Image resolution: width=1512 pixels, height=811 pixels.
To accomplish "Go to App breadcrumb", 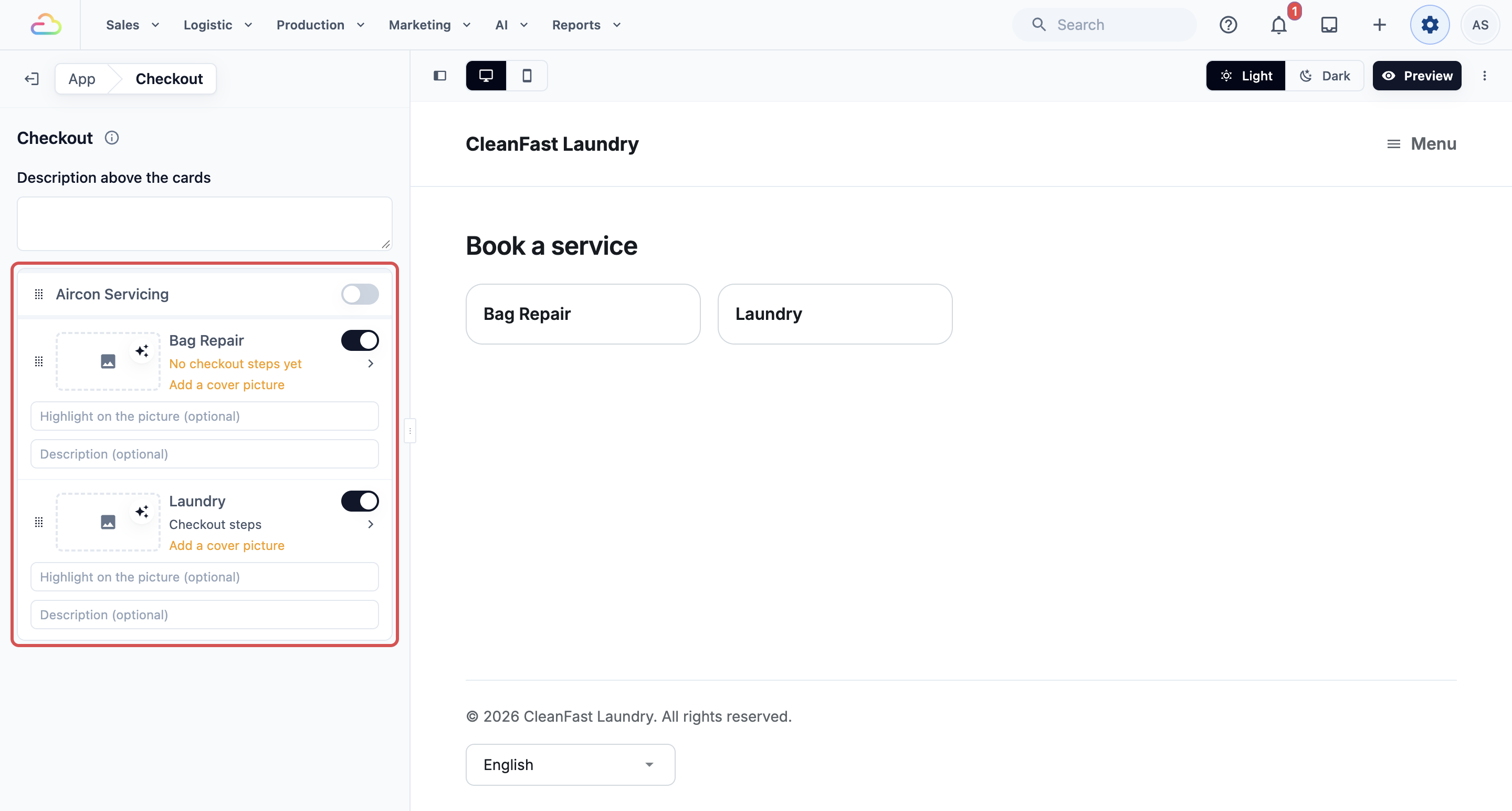I will (81, 79).
